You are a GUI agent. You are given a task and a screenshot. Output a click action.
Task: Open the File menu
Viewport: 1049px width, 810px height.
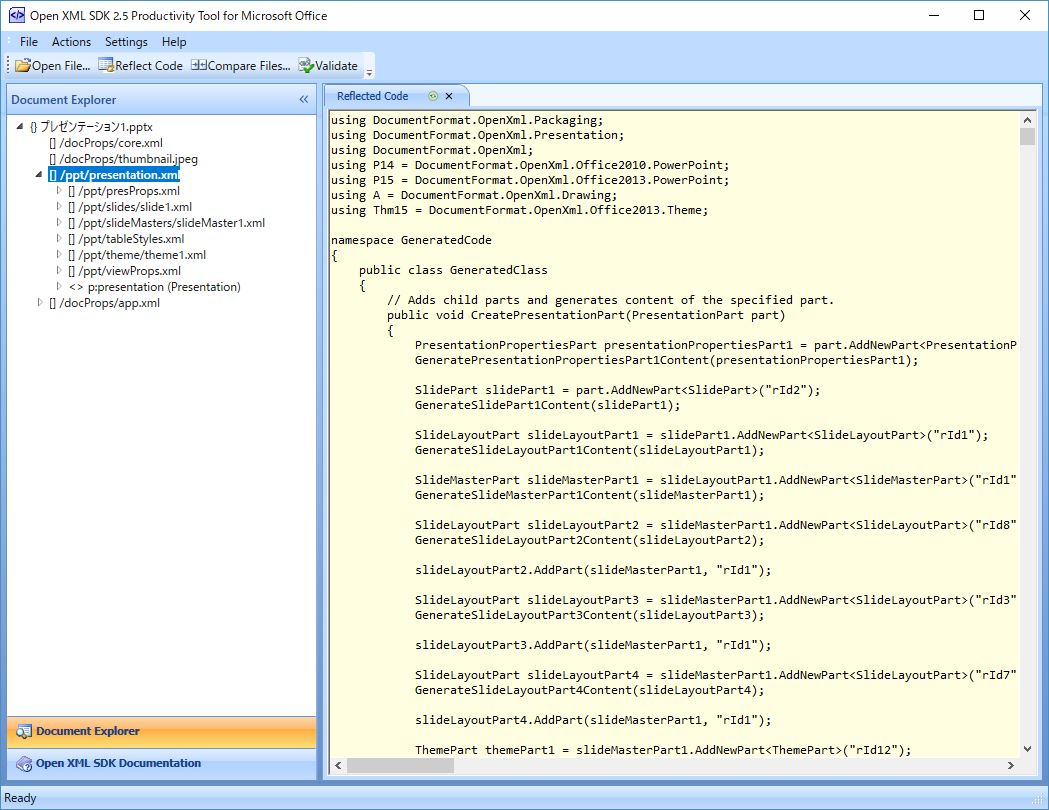coord(29,42)
